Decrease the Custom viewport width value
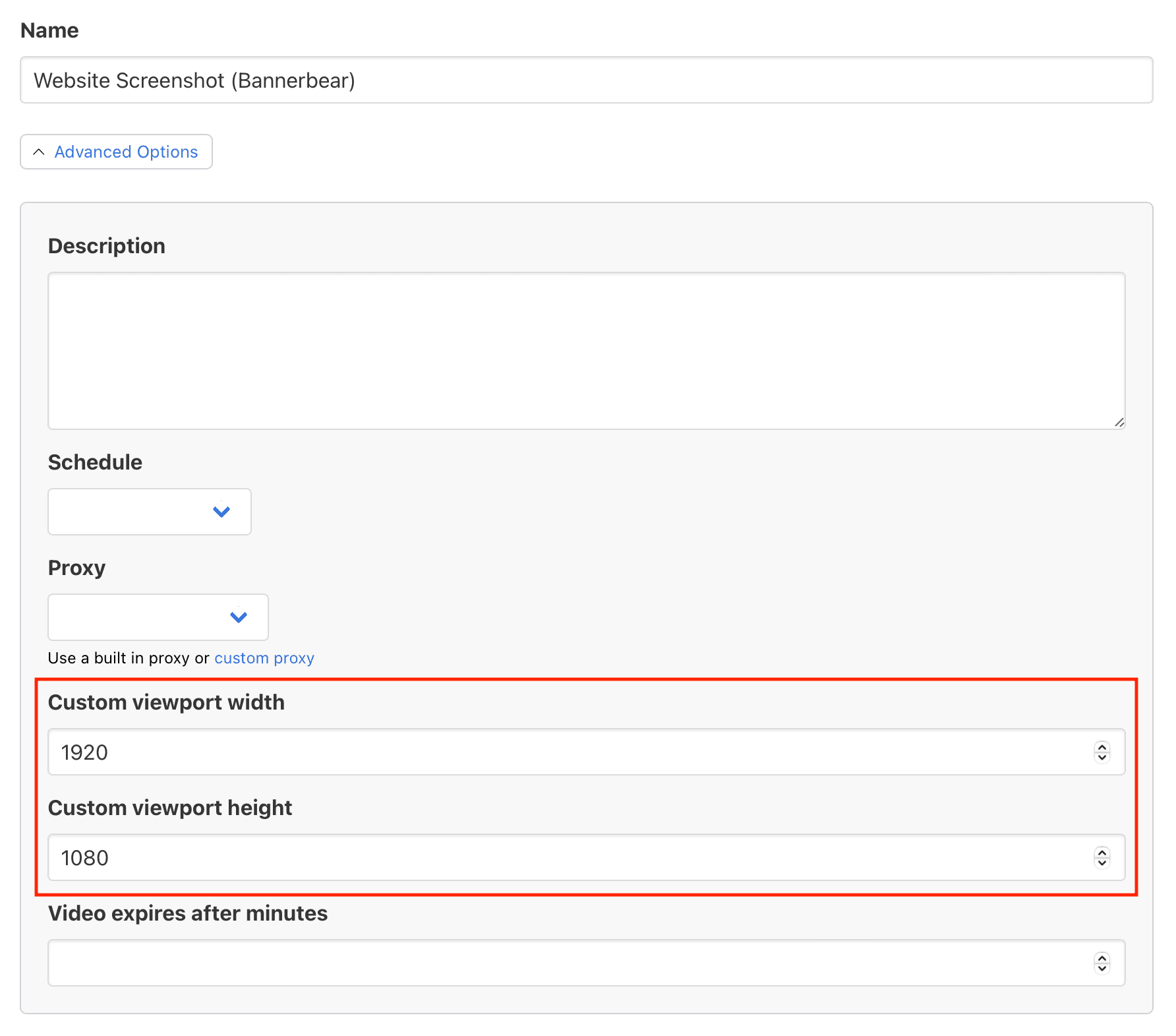The image size is (1176, 1036). [1102, 758]
